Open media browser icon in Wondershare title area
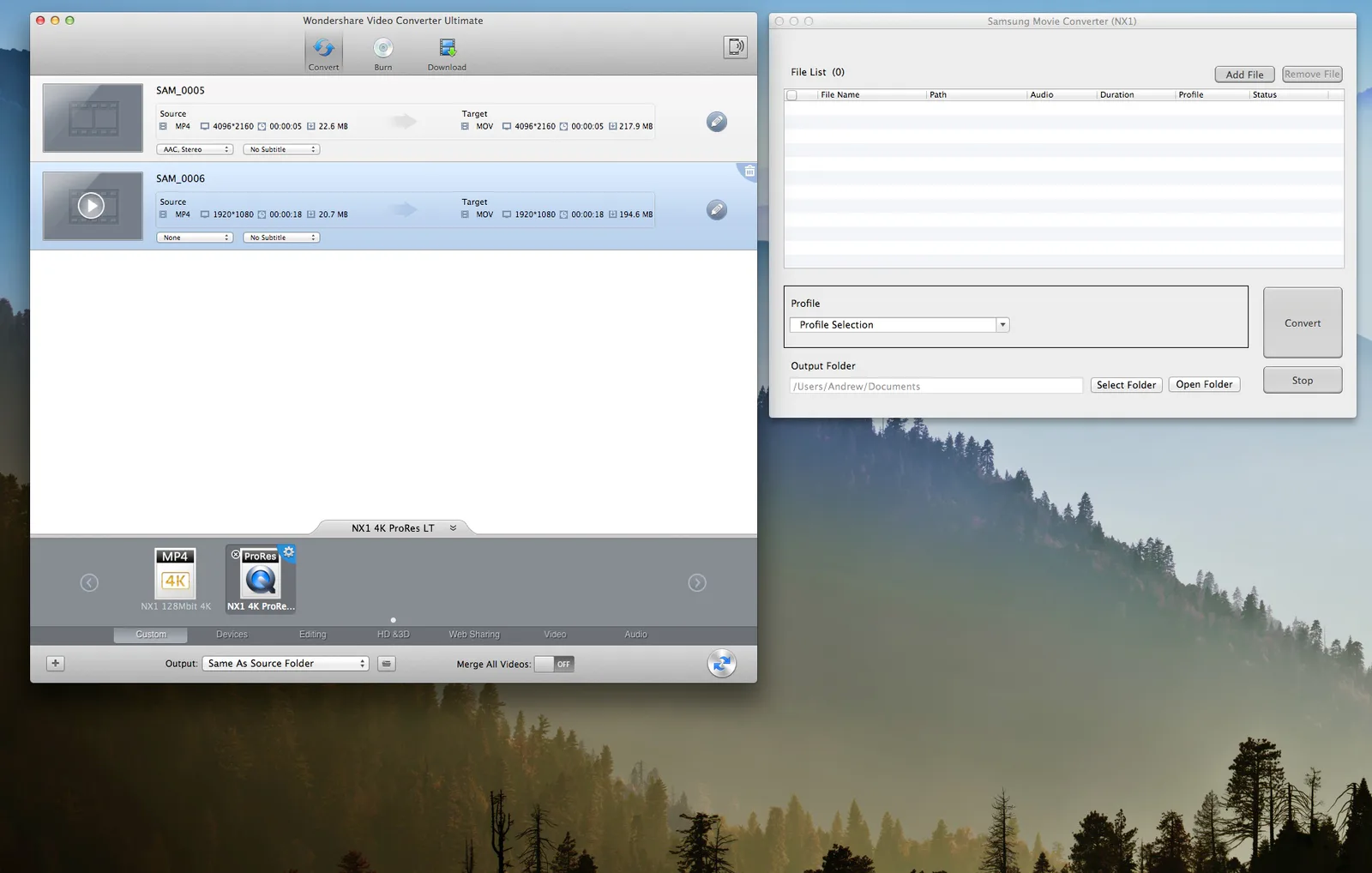This screenshot has height=873, width=1372. (x=735, y=47)
